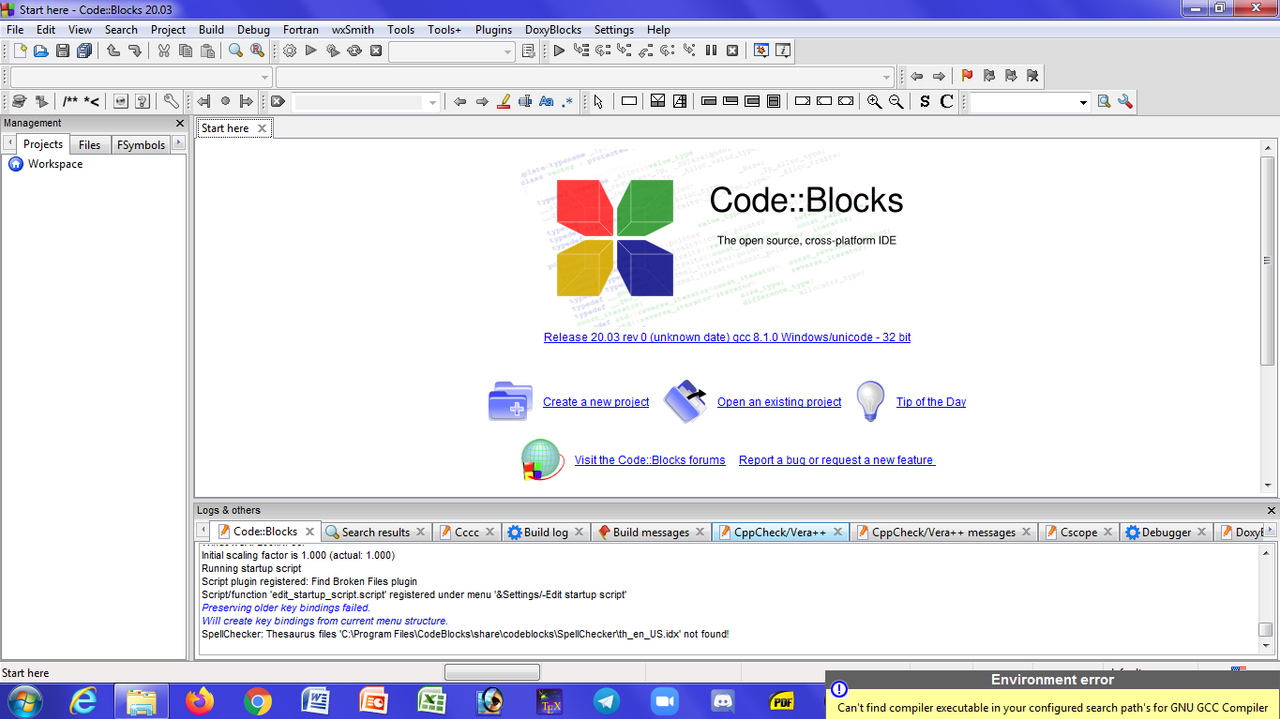Click the Save file floppy icon
Screen dimensions: 1280x719
click(63, 50)
